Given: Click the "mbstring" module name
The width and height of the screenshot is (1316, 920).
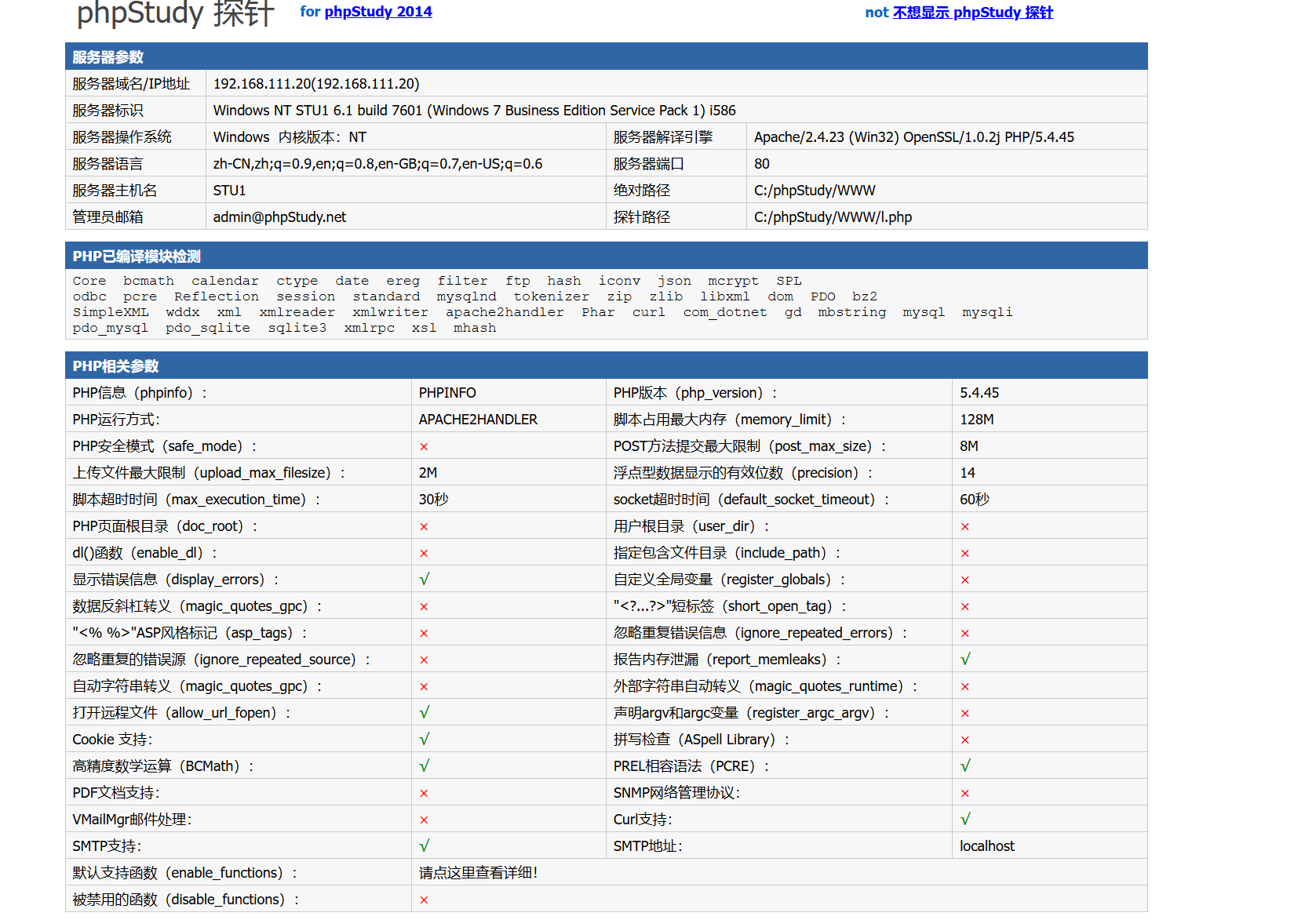Looking at the screenshot, I should [852, 312].
